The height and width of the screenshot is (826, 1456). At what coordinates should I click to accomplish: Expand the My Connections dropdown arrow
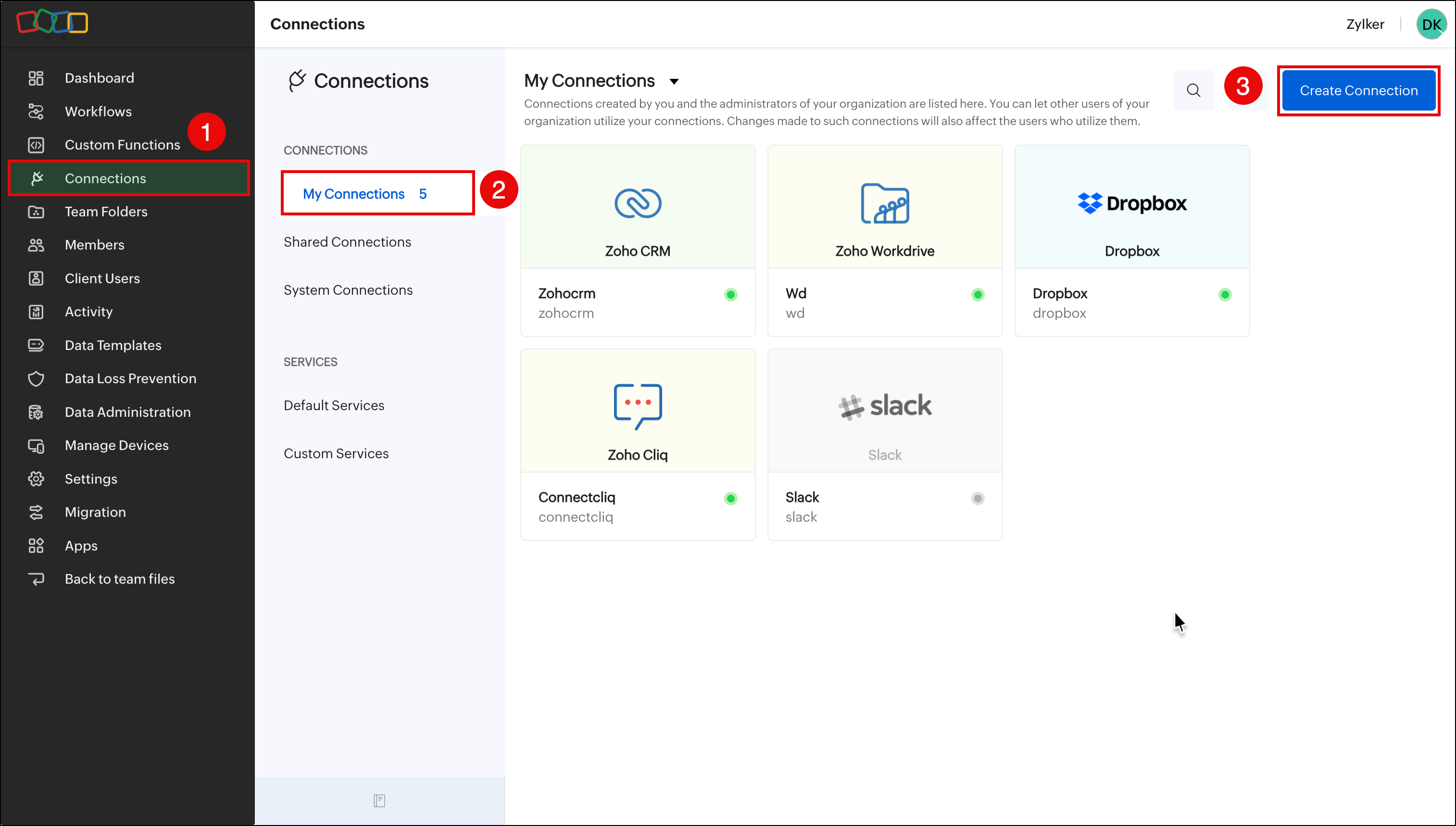(674, 82)
